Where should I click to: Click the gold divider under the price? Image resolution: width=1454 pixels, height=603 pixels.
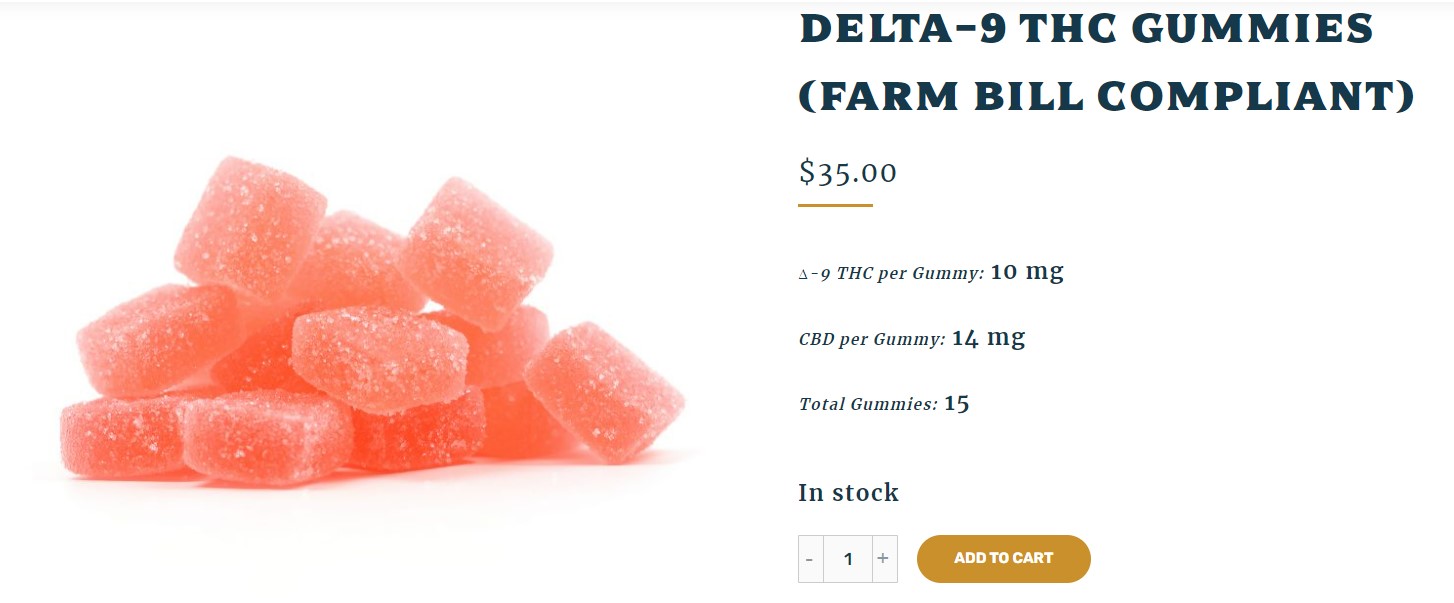[835, 206]
